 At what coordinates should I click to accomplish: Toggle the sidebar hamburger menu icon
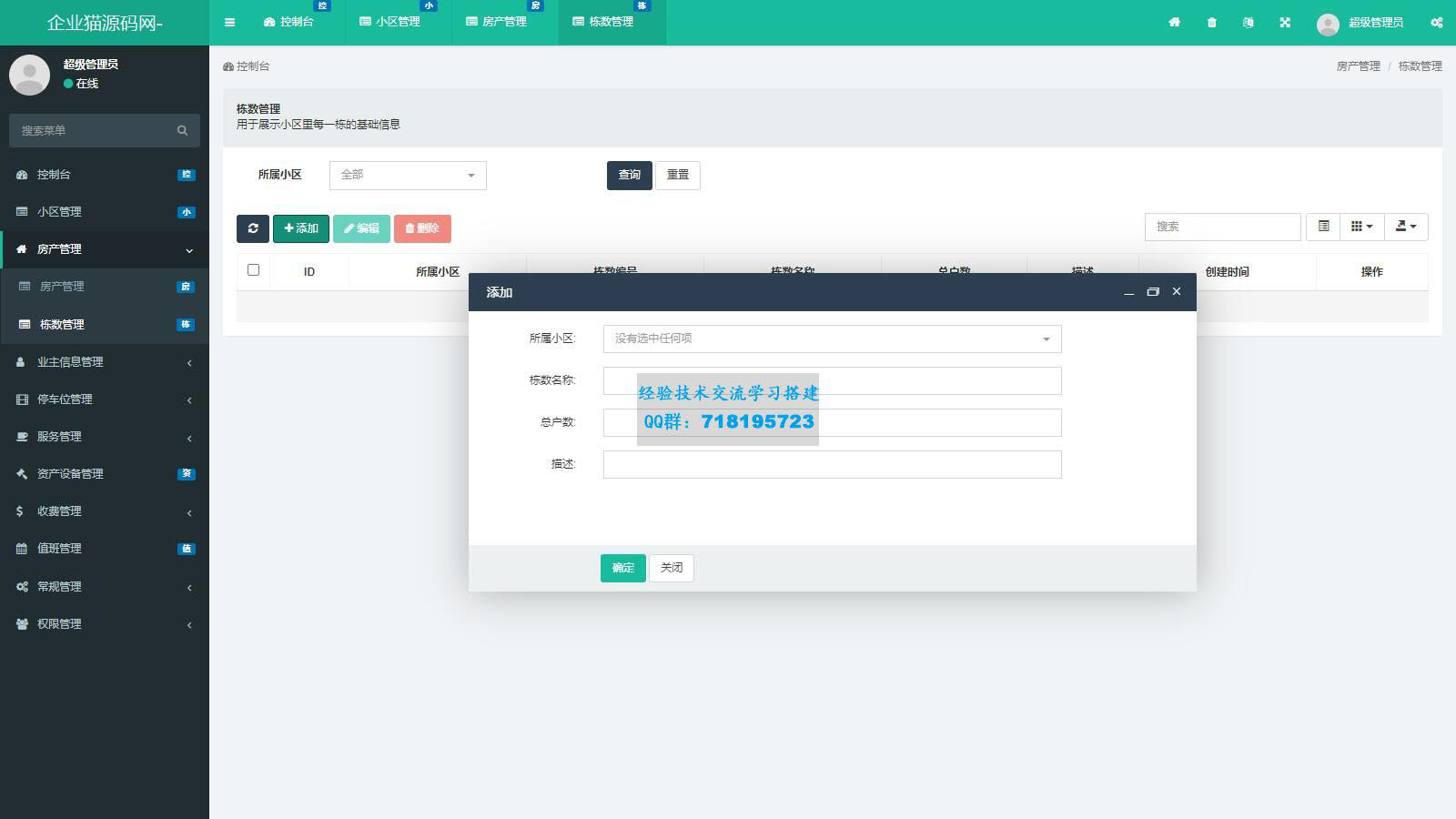point(229,22)
